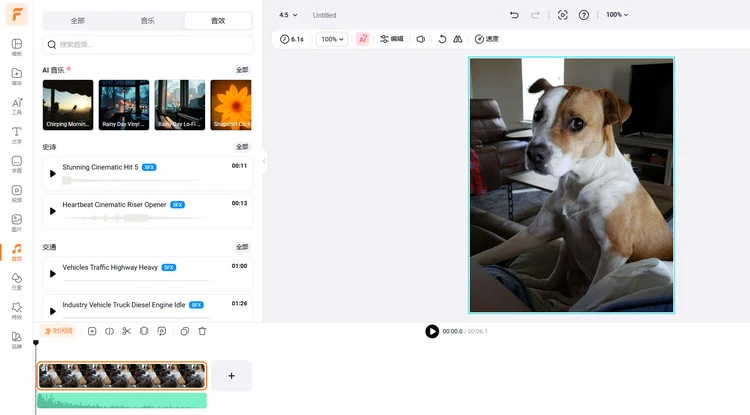Click the flip/mirror icon in clip toolbar
The image size is (750, 415).
pos(457,39)
